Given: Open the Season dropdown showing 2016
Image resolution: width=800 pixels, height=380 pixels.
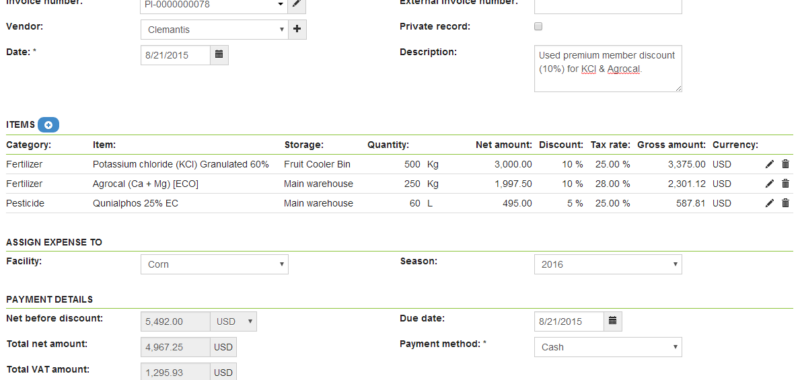Looking at the screenshot, I should 608,264.
